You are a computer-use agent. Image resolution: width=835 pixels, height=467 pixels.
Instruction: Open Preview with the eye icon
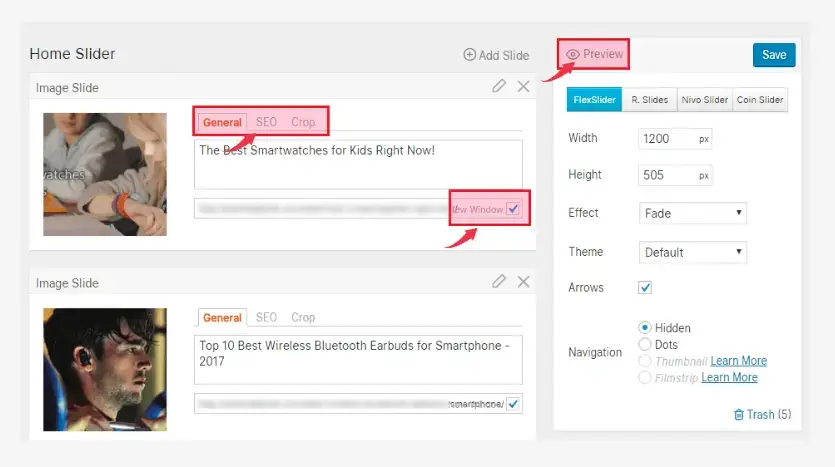click(594, 54)
